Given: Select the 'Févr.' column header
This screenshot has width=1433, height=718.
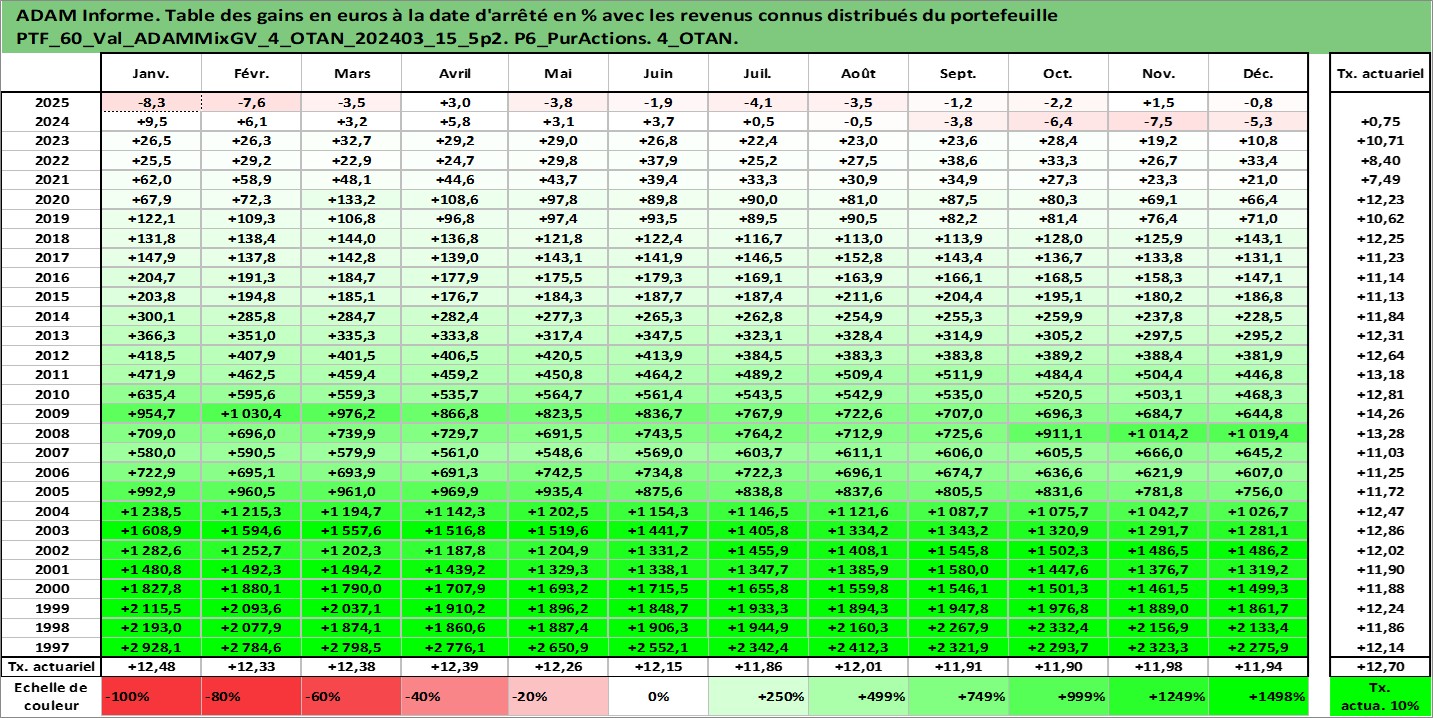Looking at the screenshot, I should click(x=251, y=74).
